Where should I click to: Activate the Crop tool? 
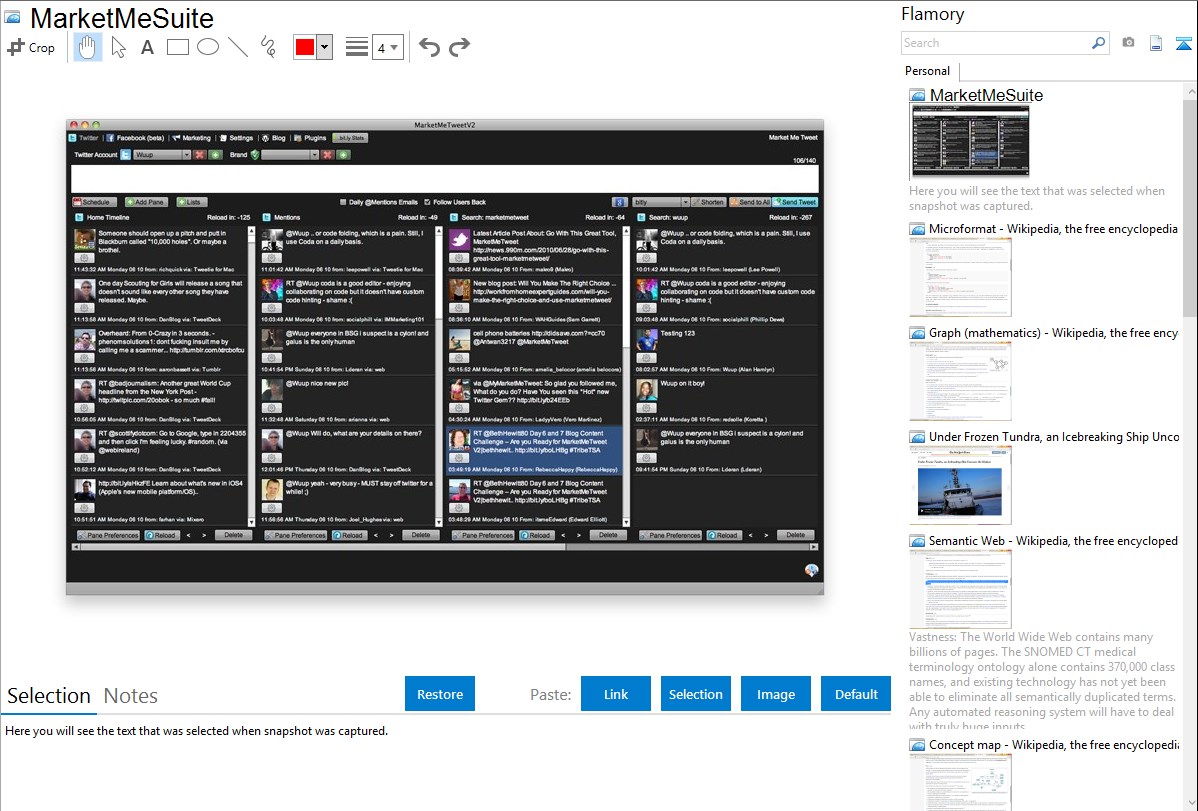31,47
